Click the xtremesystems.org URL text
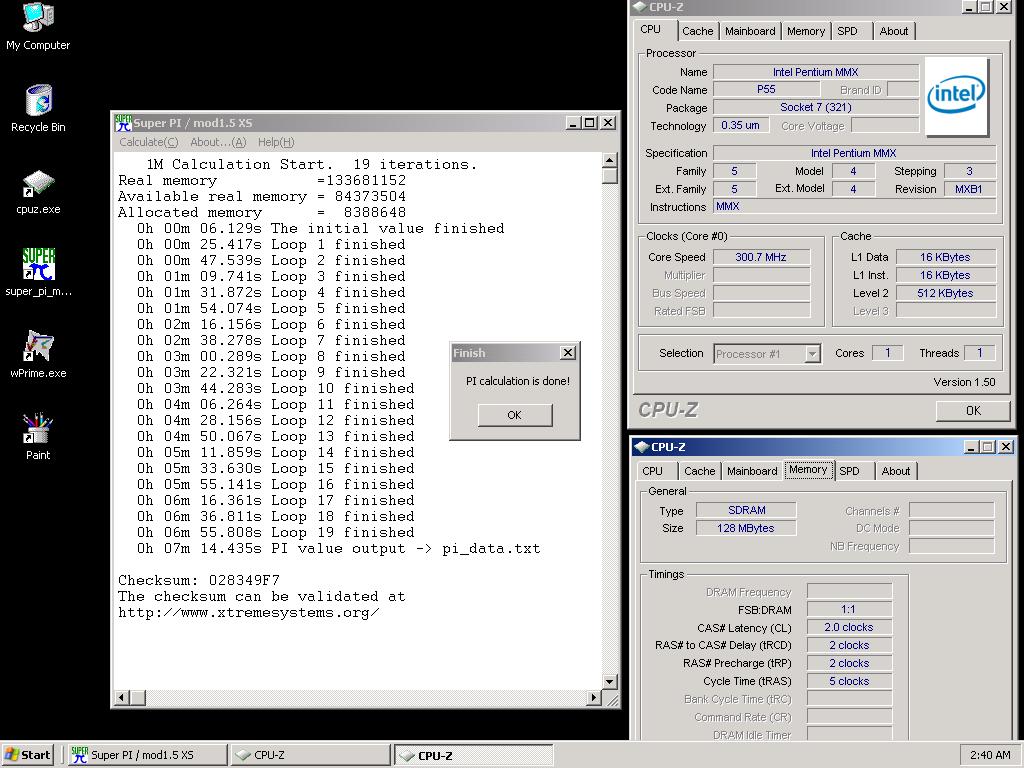1024x768 pixels. tap(248, 613)
